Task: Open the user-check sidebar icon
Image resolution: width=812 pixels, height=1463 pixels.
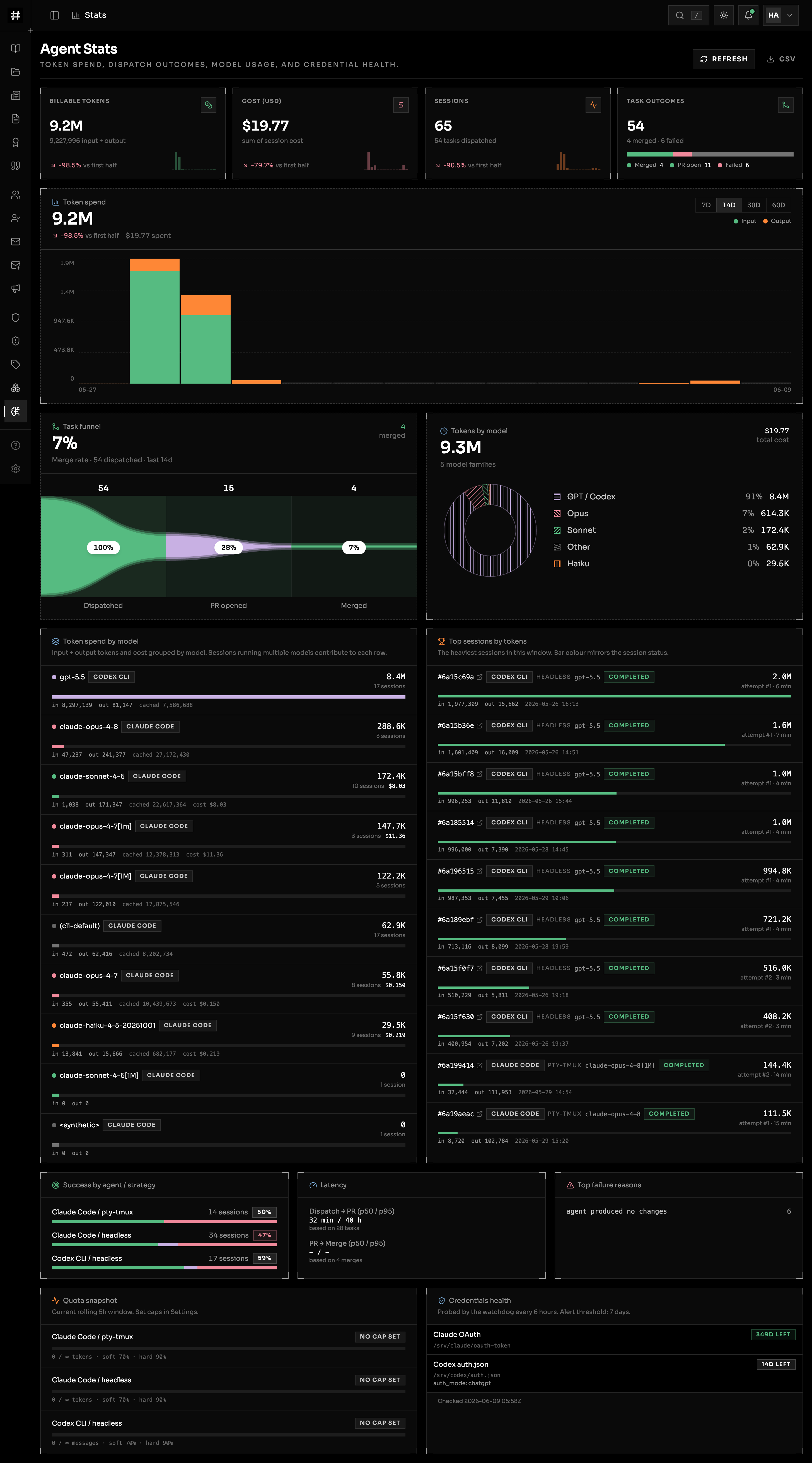Action: 15,218
